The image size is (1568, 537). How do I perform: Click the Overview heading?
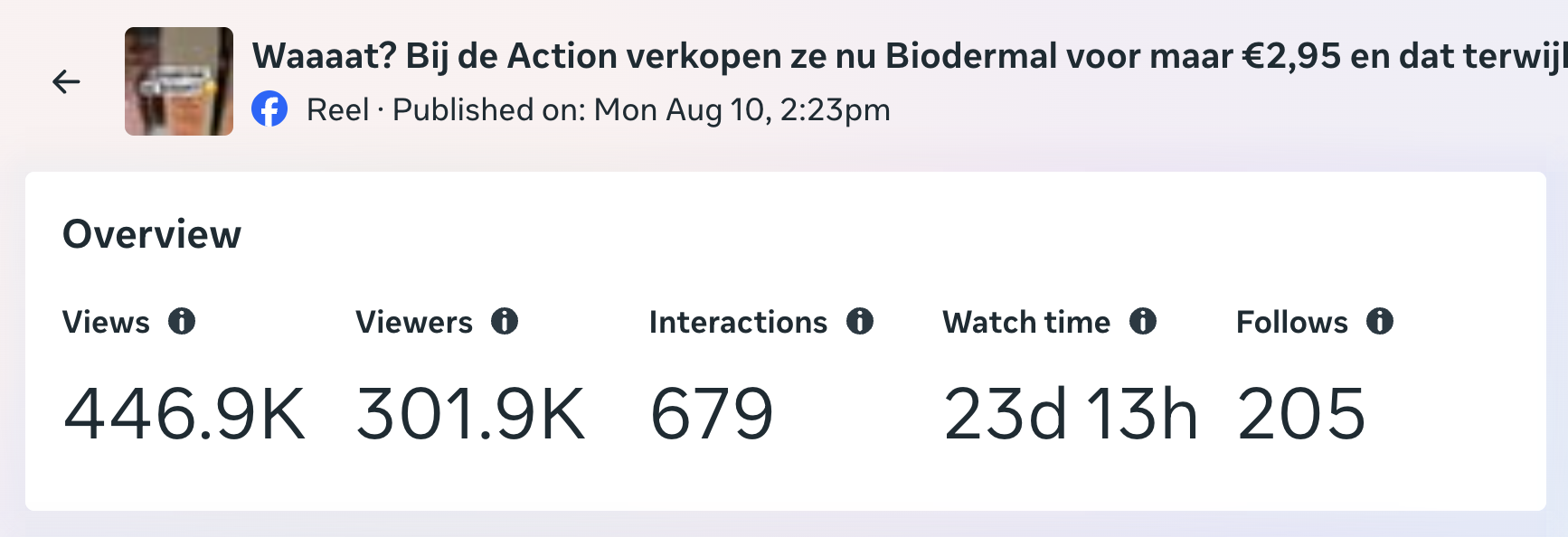pos(152,235)
